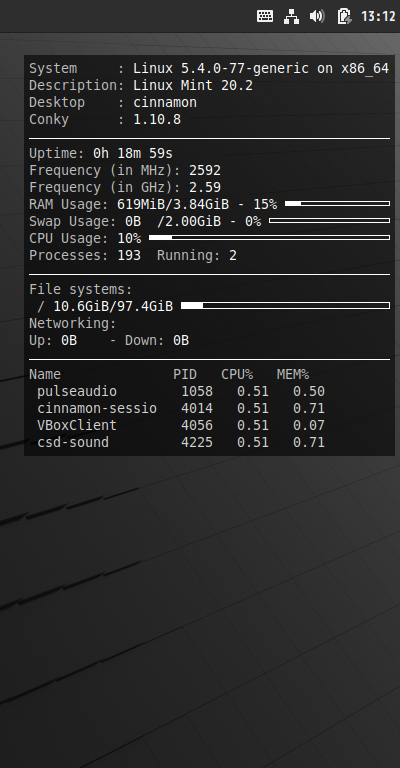The height and width of the screenshot is (768, 400).
Task: Click the RAM Usage progress bar
Action: pyautogui.click(x=337, y=204)
